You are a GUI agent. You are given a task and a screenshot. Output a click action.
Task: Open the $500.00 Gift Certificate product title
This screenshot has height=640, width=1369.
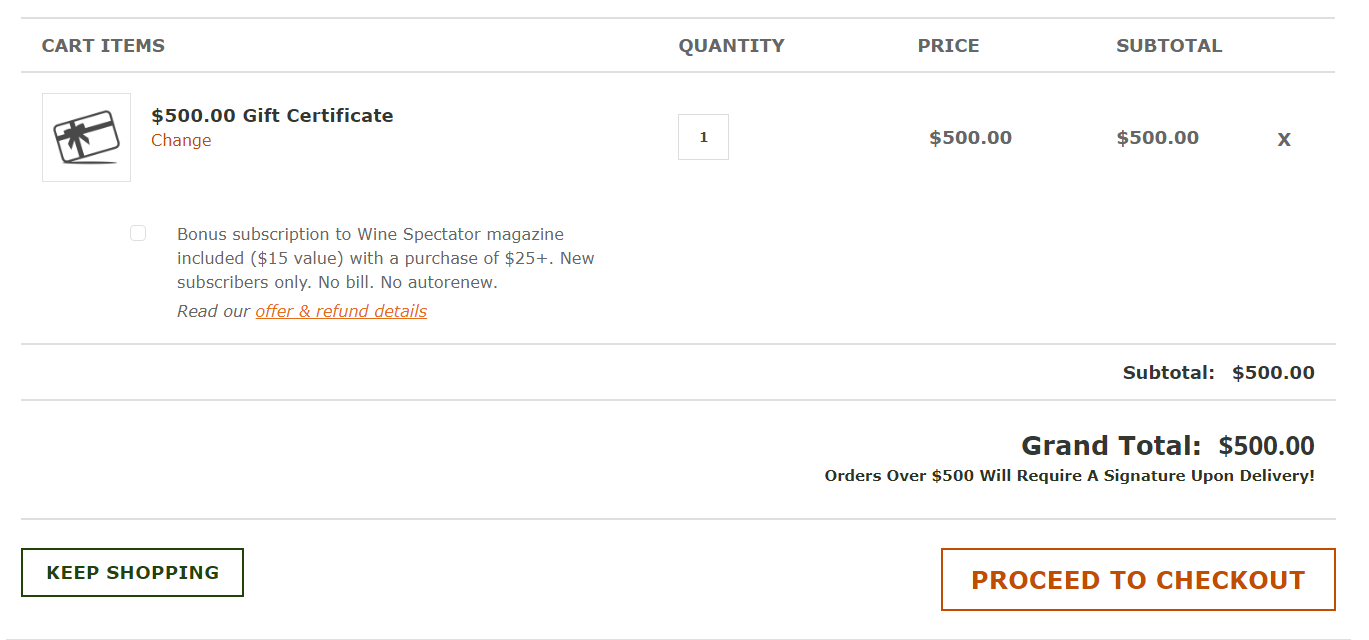point(272,115)
